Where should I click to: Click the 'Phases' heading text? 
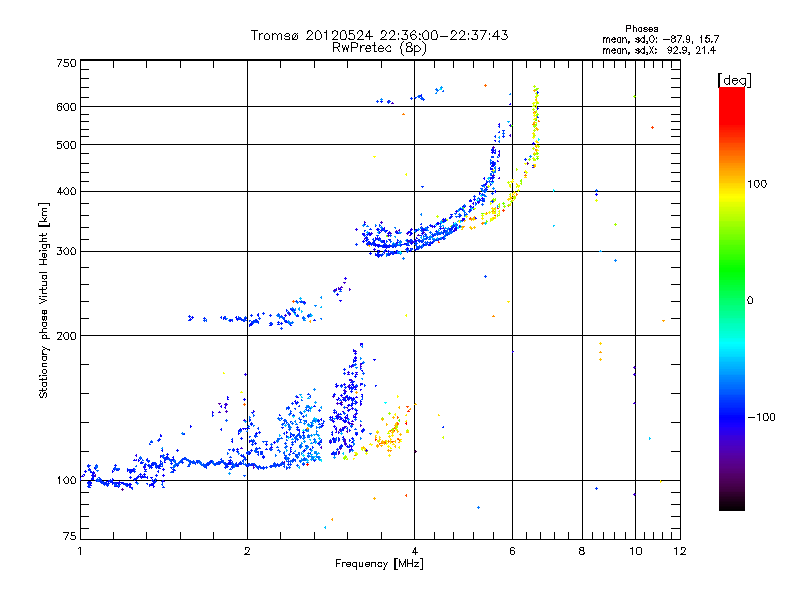pyautogui.click(x=641, y=29)
